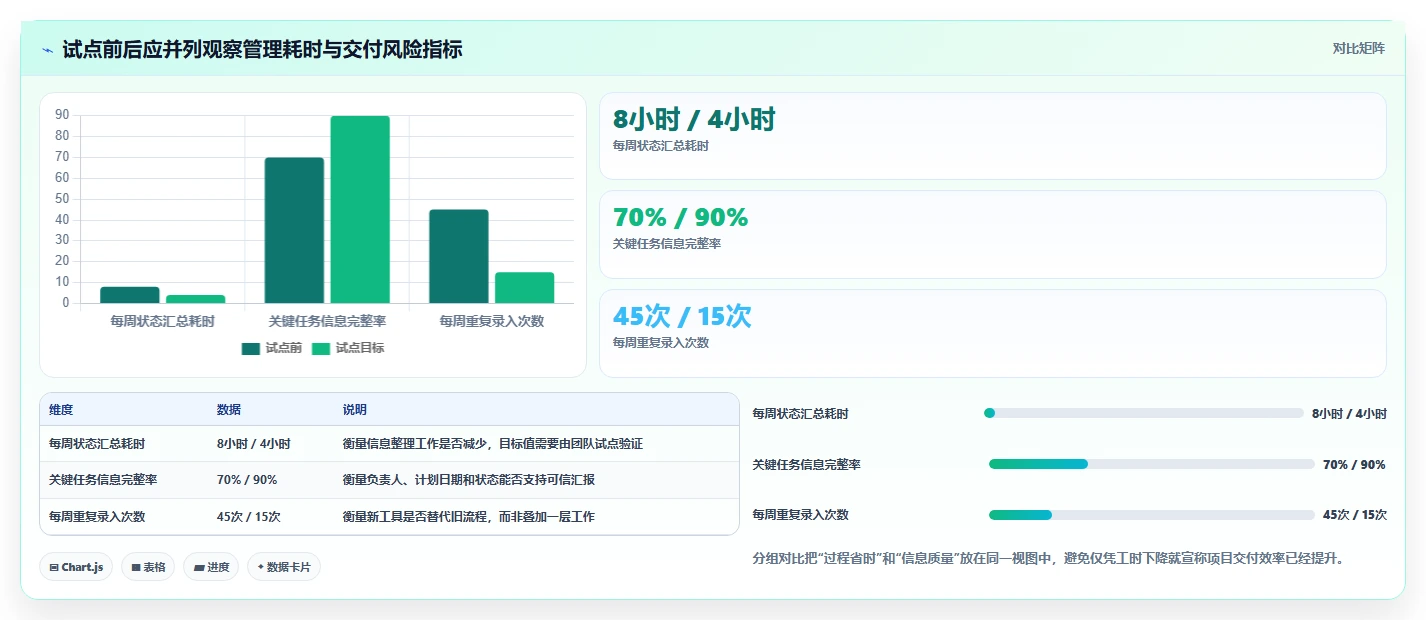Screen dimensions: 1426x620
Task: Click the 试点目标 bar for 关键任务信息完整率
Action: [x=360, y=209]
